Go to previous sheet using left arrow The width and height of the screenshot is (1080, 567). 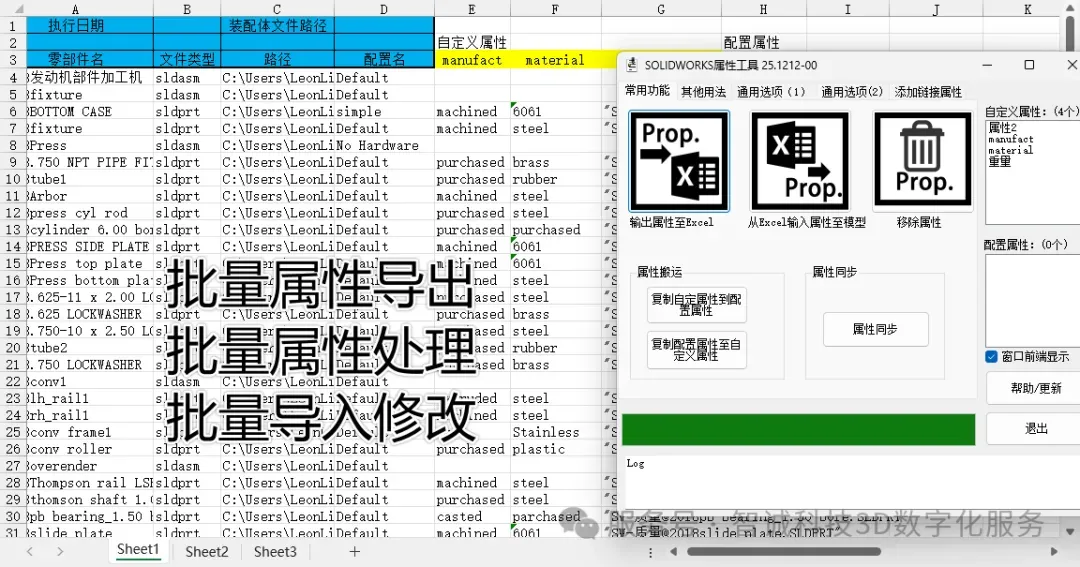pos(30,551)
